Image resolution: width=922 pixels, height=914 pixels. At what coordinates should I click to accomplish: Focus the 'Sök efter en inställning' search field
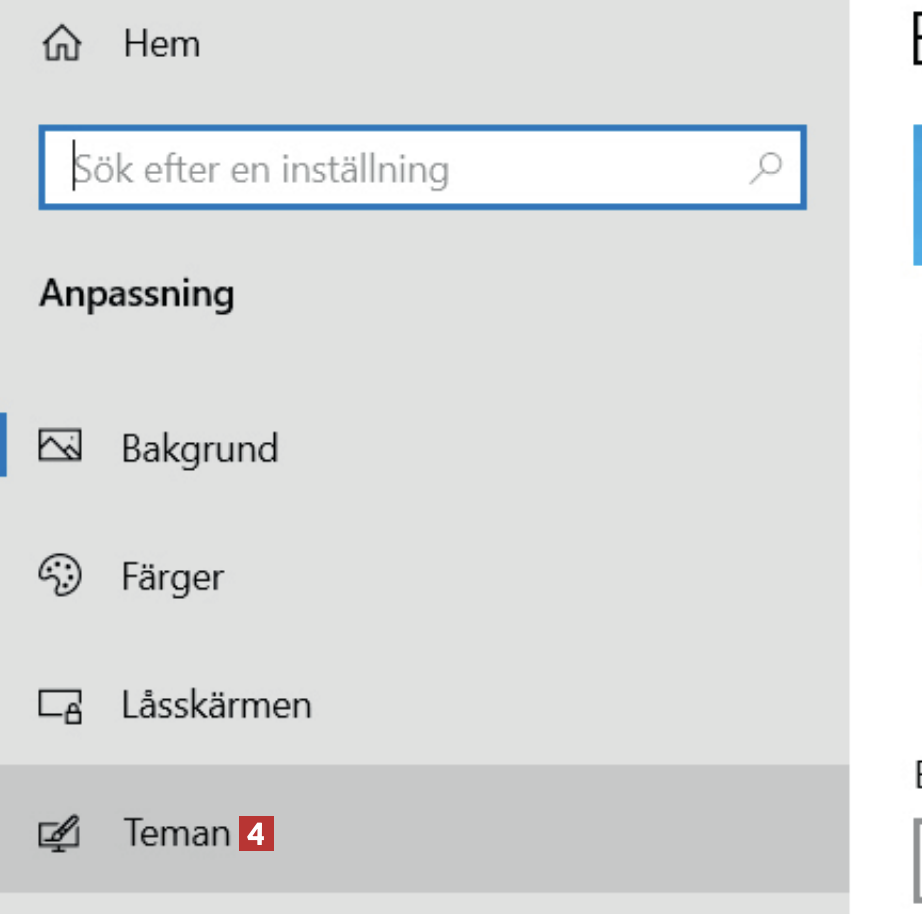point(400,168)
